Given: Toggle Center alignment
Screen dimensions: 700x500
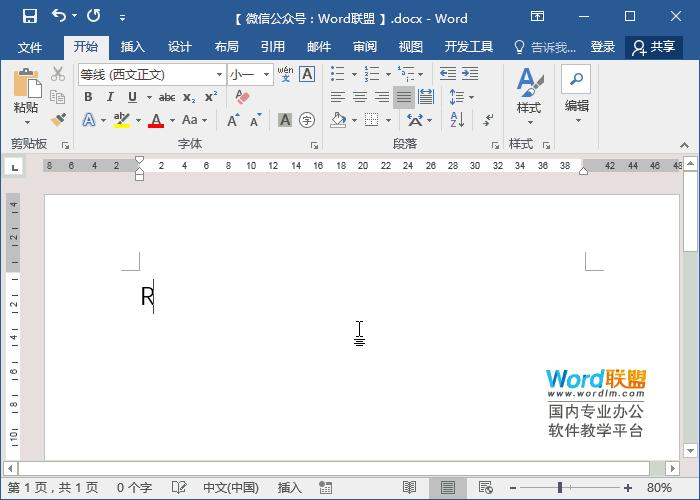Looking at the screenshot, I should 360,97.
